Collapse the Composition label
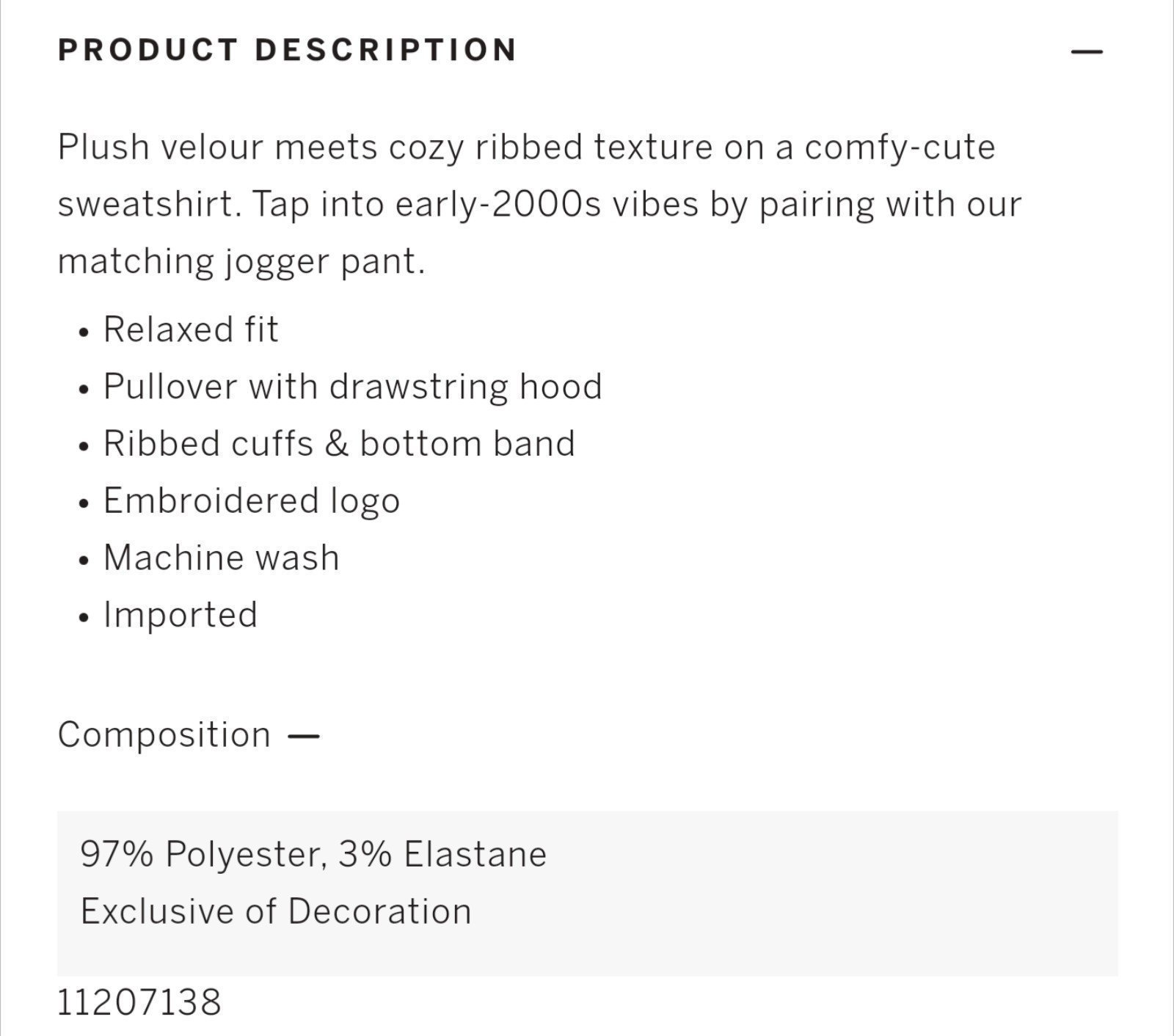 pyautogui.click(x=164, y=734)
